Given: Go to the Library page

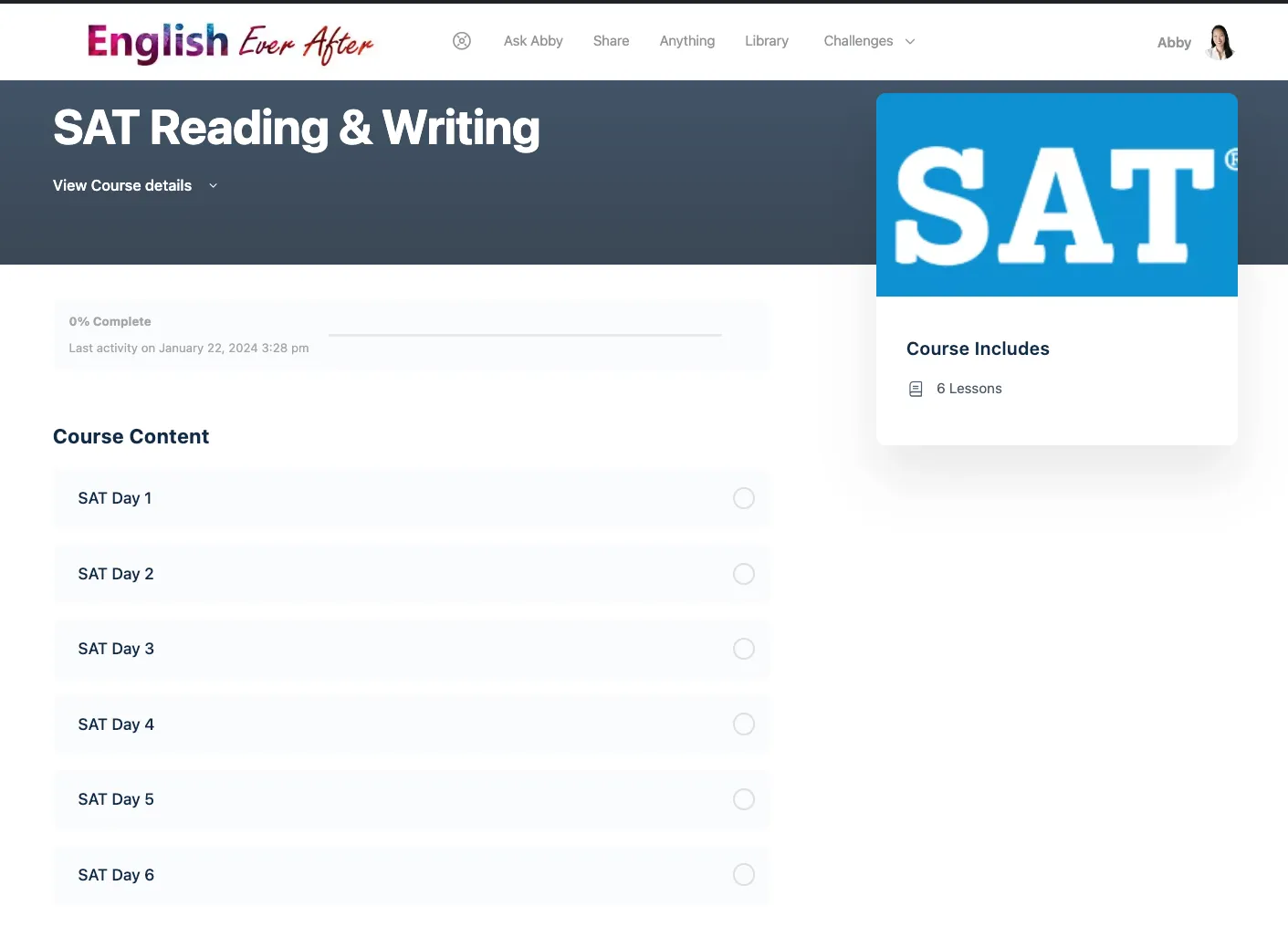Looking at the screenshot, I should (x=766, y=41).
